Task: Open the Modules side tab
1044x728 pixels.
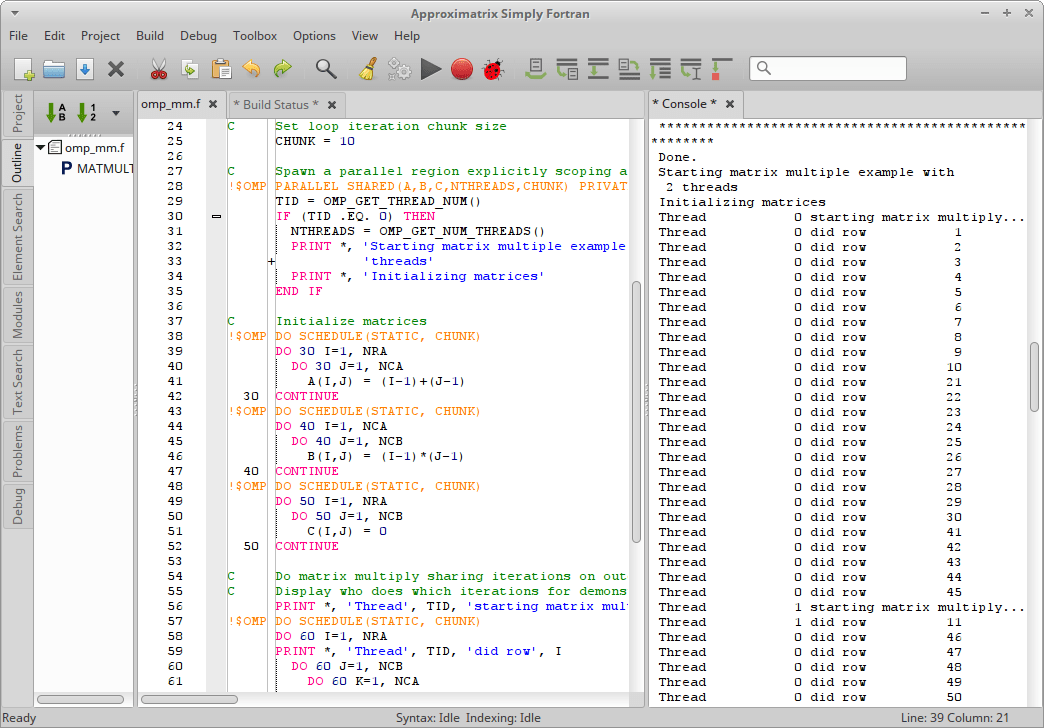Action: click(x=17, y=314)
